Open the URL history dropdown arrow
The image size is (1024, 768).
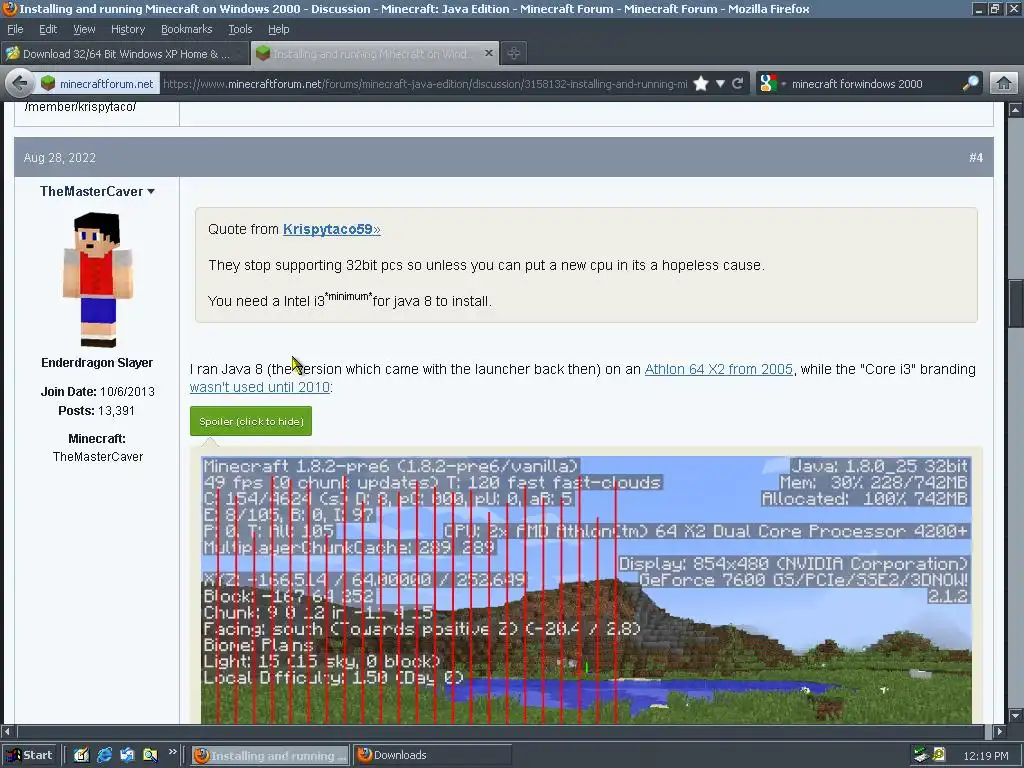tap(720, 84)
